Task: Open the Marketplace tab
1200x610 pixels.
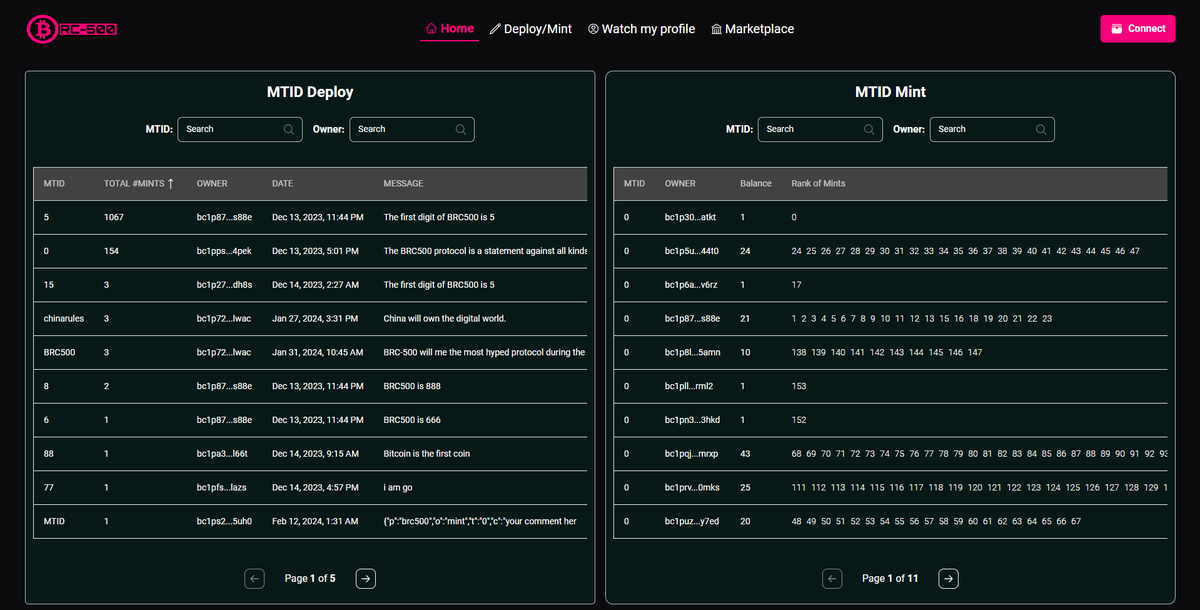Action: click(752, 29)
